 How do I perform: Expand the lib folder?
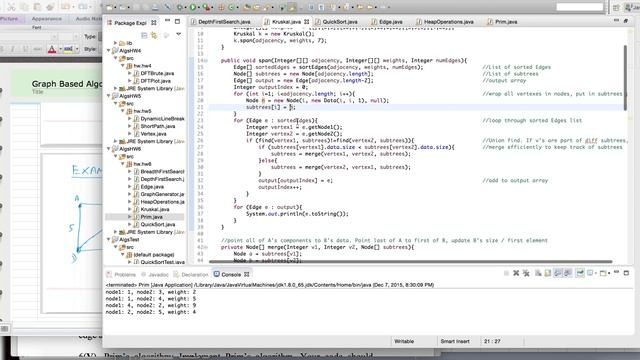tap(116, 43)
